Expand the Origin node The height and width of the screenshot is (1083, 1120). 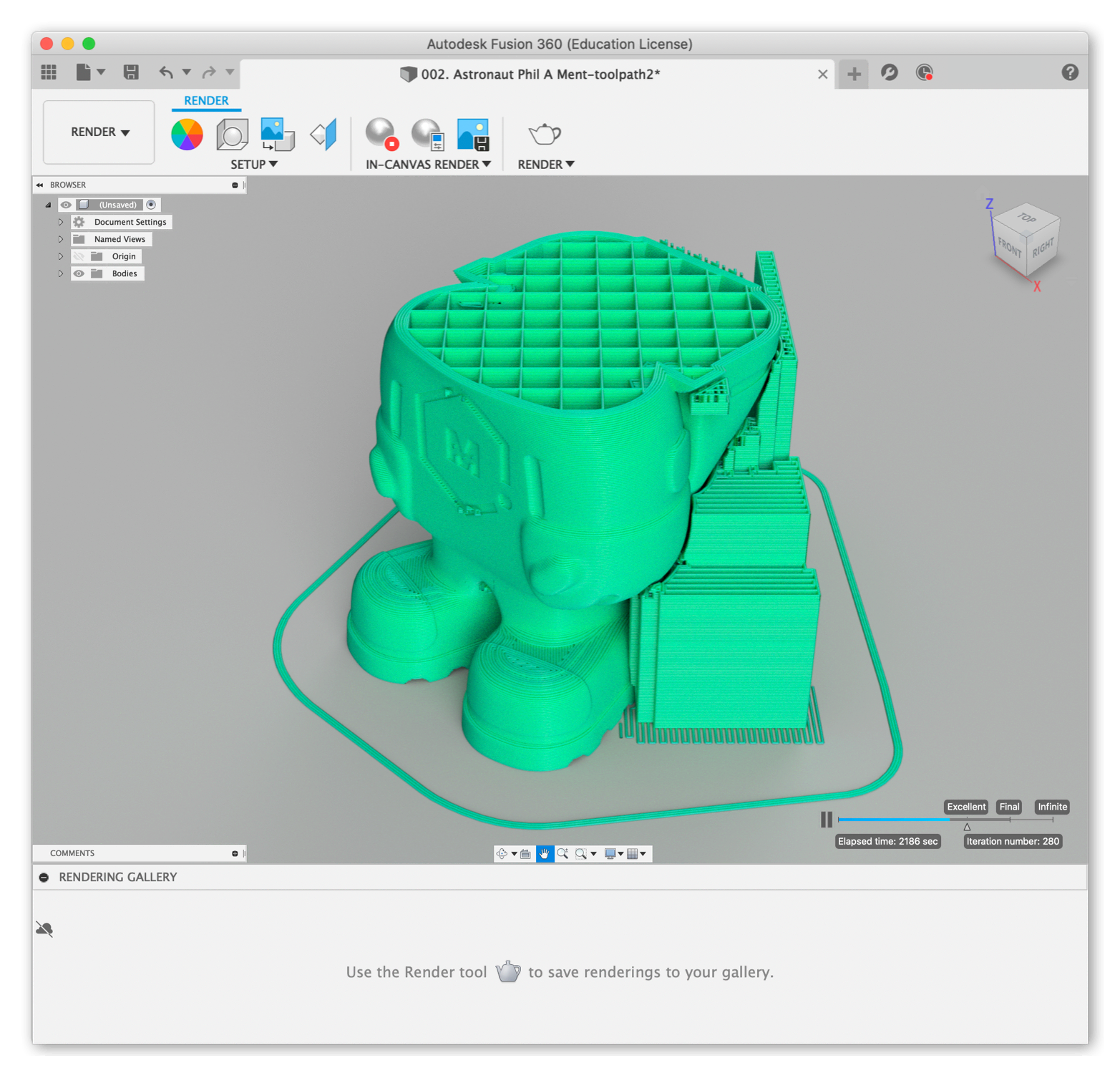(61, 256)
